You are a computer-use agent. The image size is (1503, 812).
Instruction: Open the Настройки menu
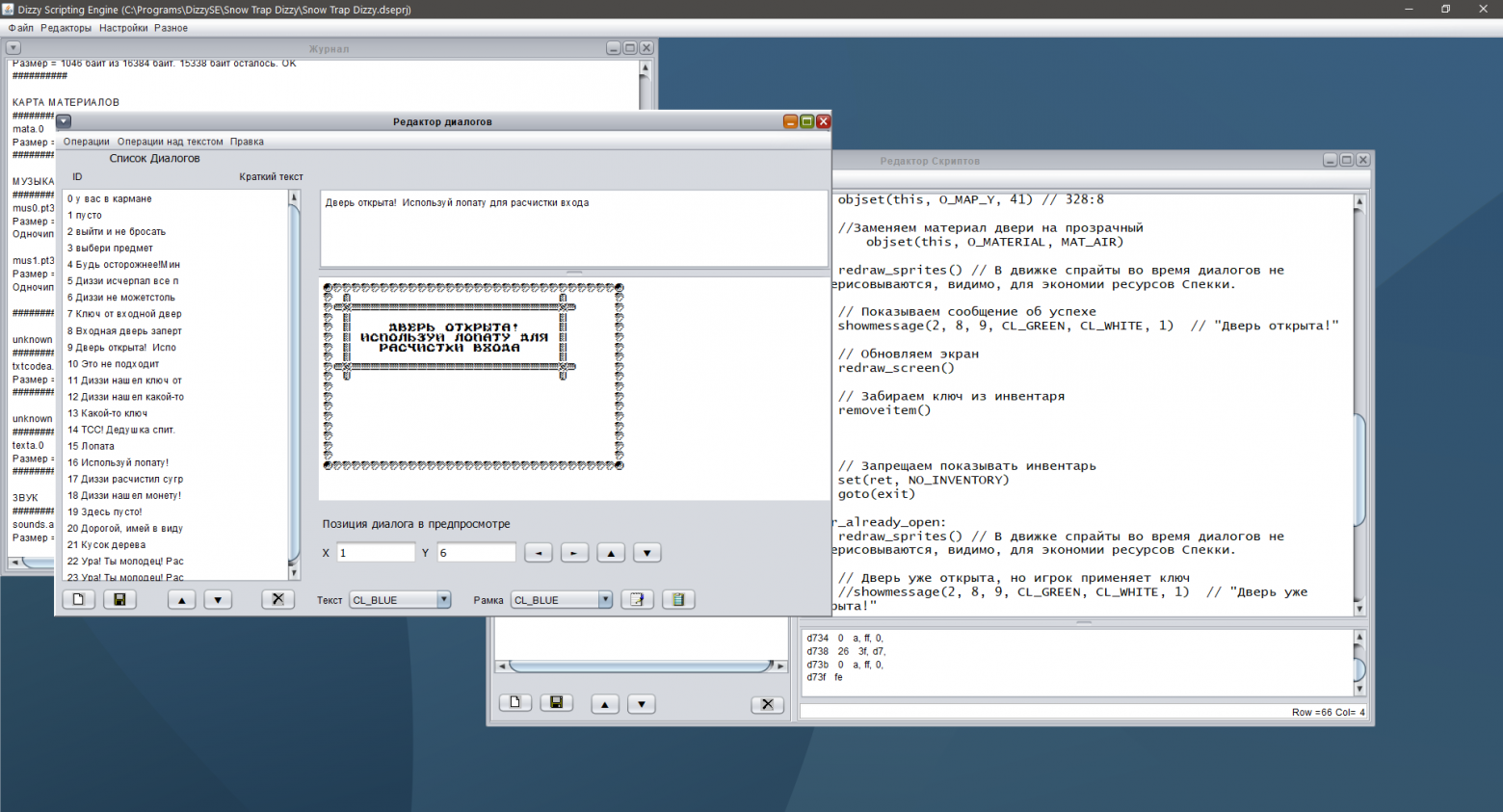click(123, 28)
